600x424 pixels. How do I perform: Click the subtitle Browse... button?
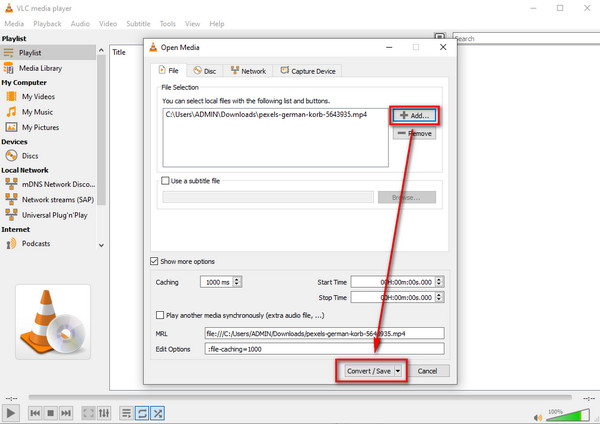(407, 197)
